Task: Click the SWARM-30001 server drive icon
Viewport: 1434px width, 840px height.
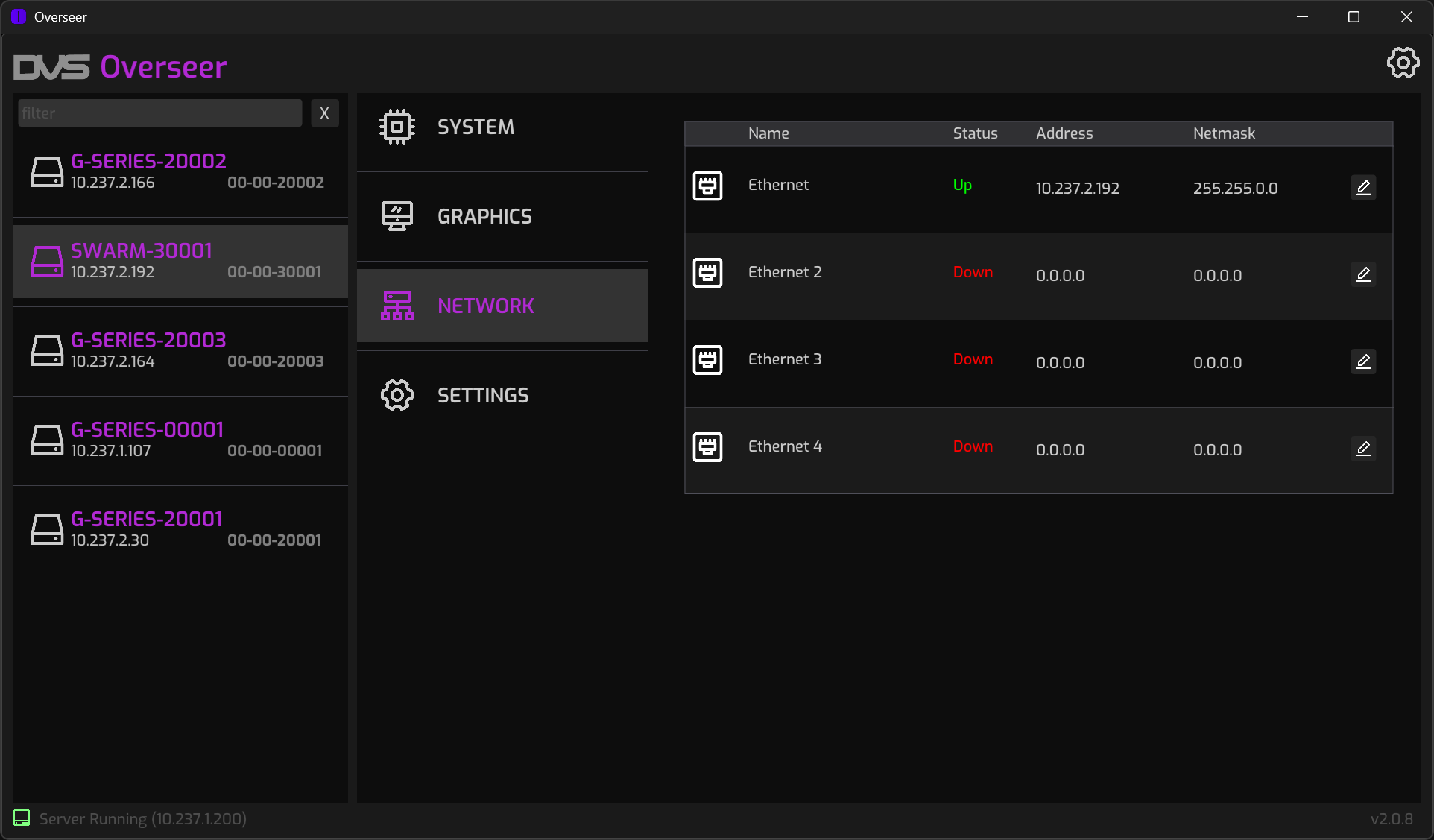Action: pos(47,262)
